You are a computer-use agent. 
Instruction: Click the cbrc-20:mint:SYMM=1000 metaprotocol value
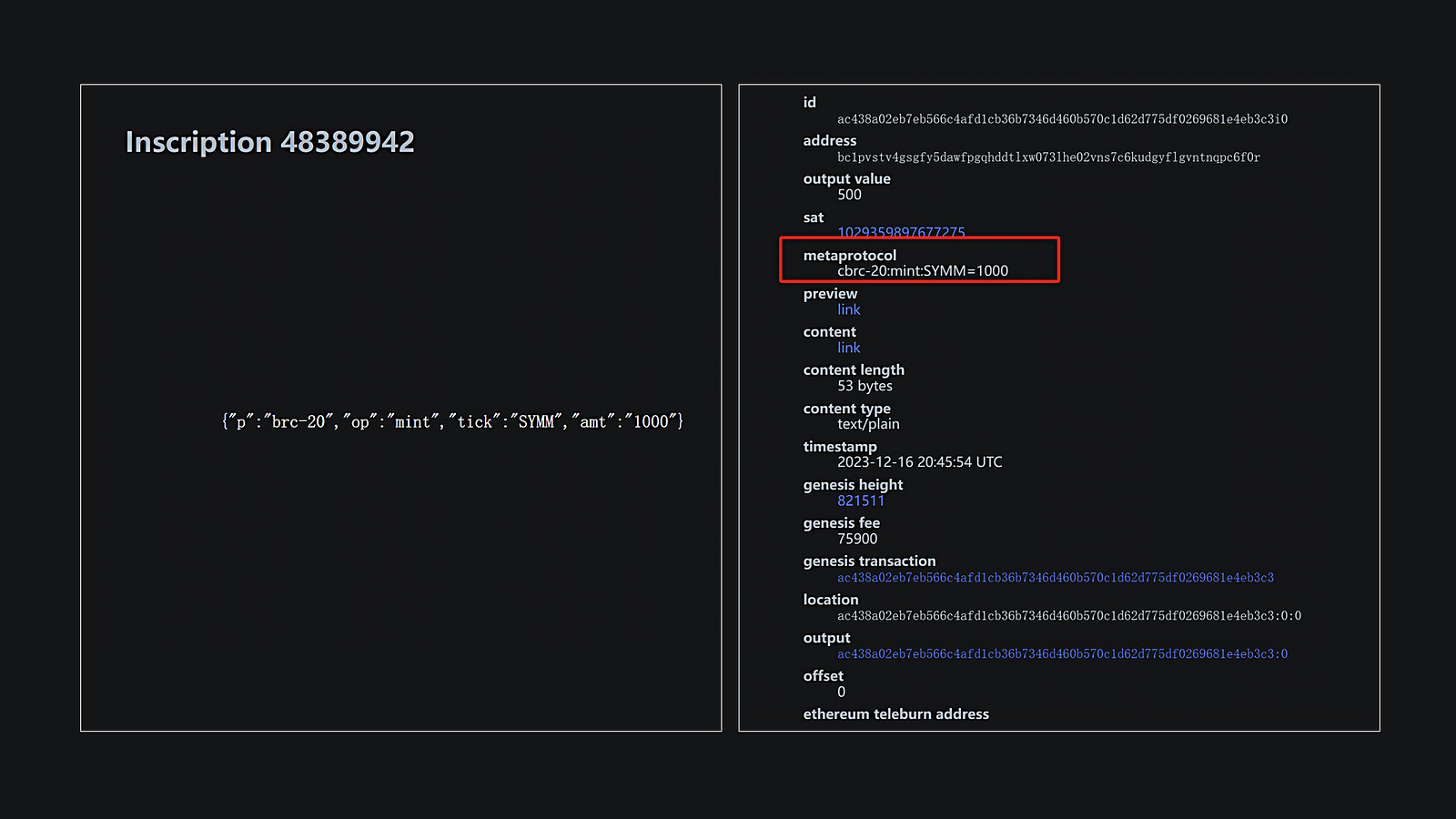tap(922, 271)
